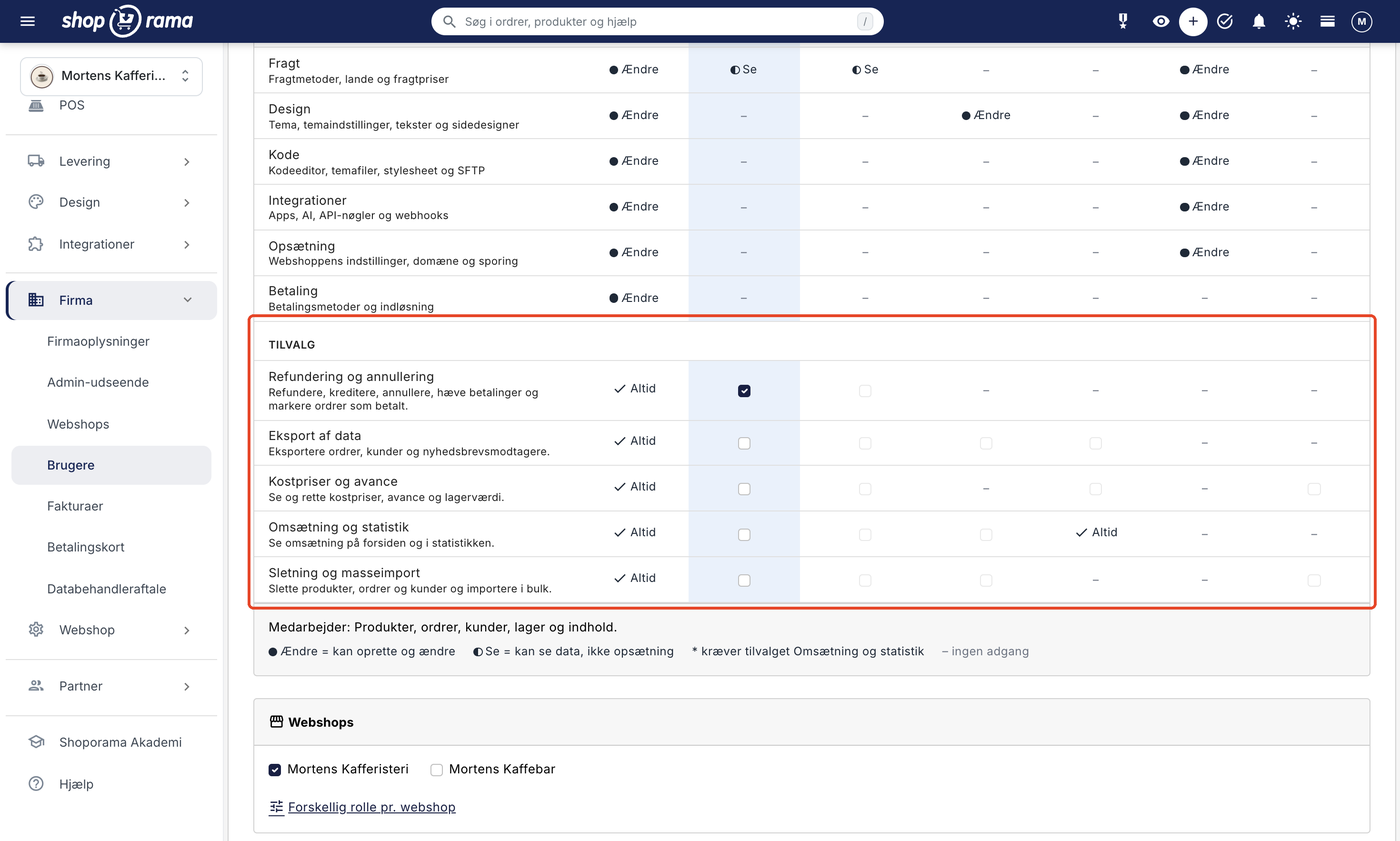Click the round plus button to create
Image resolution: width=1400 pixels, height=841 pixels.
(1192, 21)
